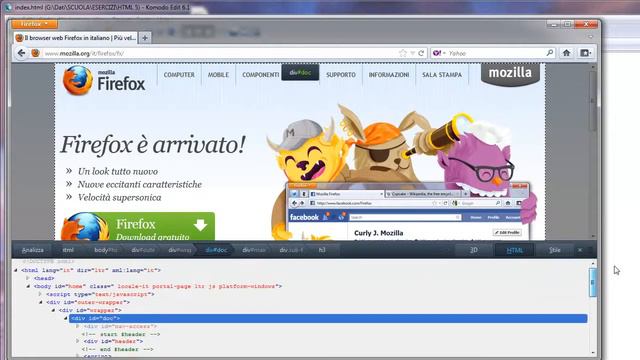Expand the script type node
This screenshot has height=360, width=640.
click(40, 294)
